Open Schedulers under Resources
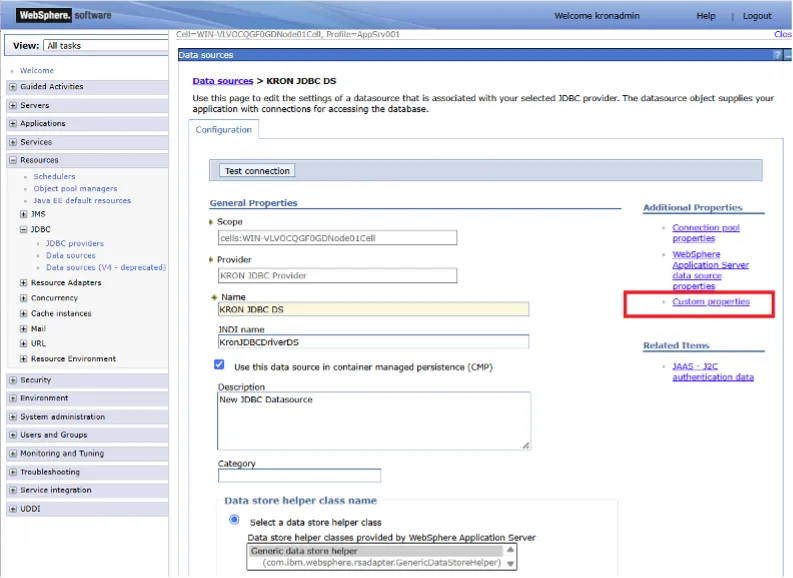The height and width of the screenshot is (578, 793). pos(54,176)
